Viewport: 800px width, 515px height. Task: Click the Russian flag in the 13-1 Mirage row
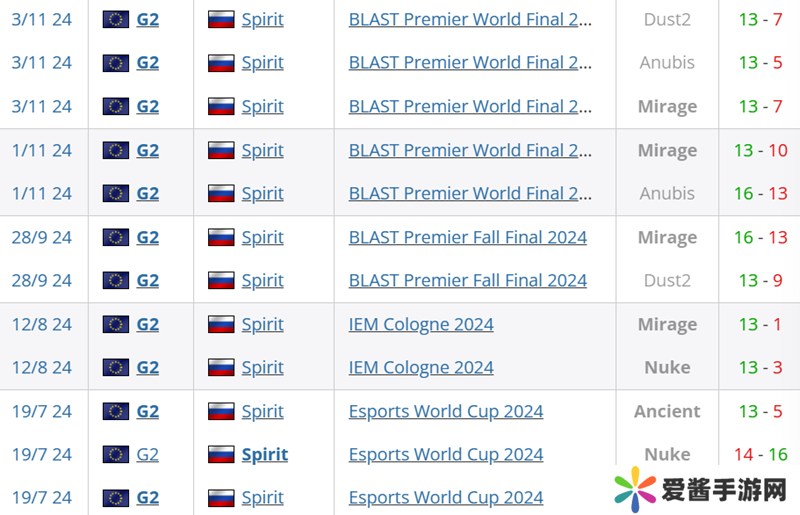point(221,325)
